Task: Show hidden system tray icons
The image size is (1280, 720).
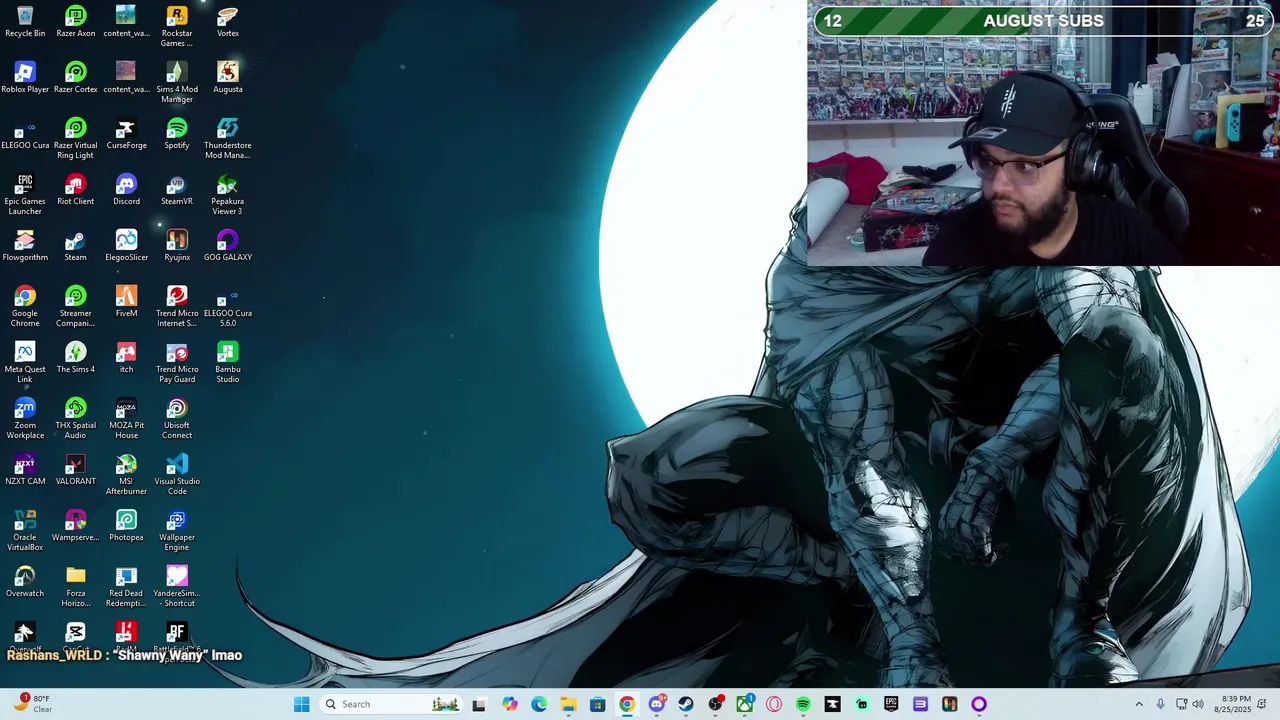Action: [1138, 704]
